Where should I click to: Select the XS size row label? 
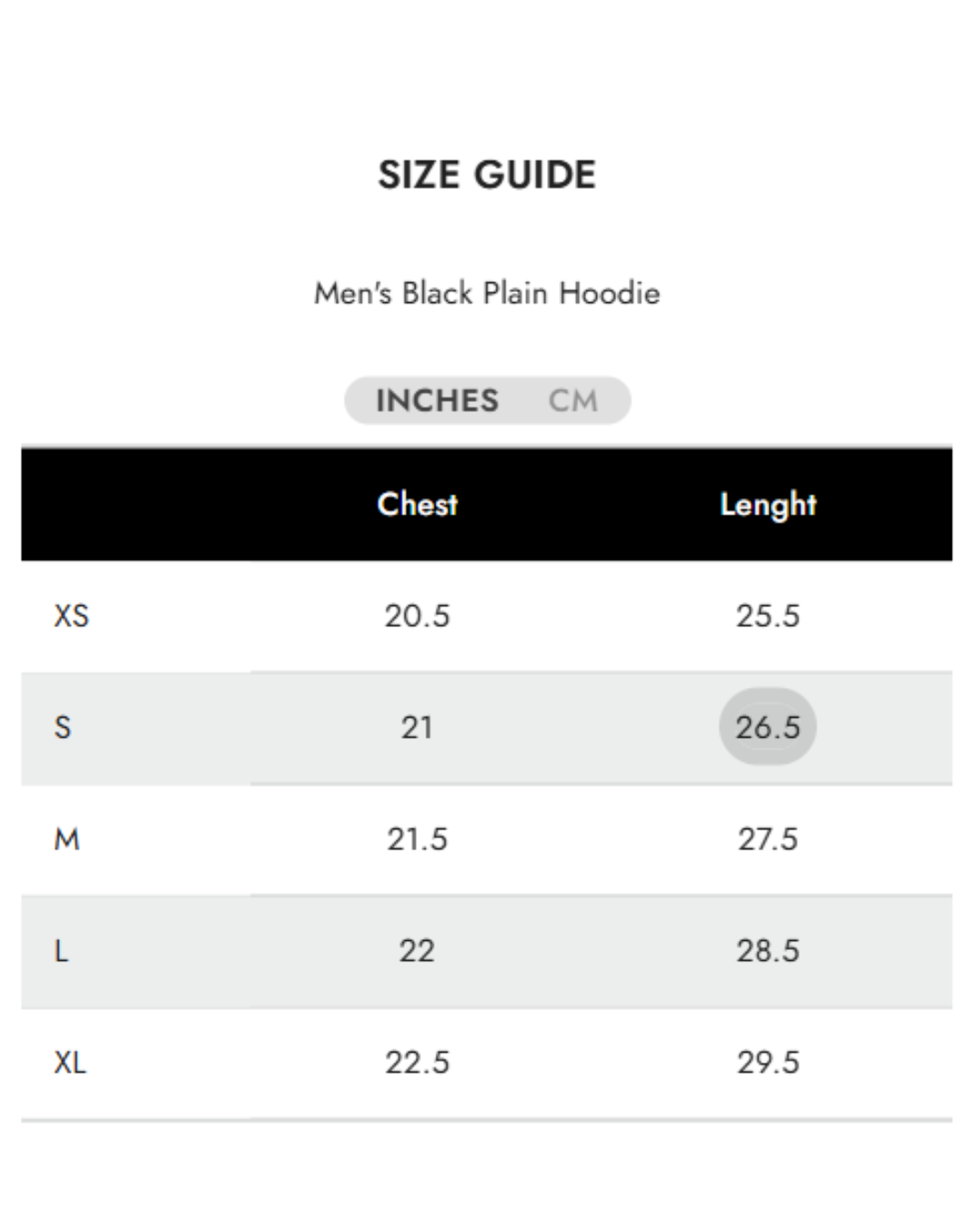72,616
